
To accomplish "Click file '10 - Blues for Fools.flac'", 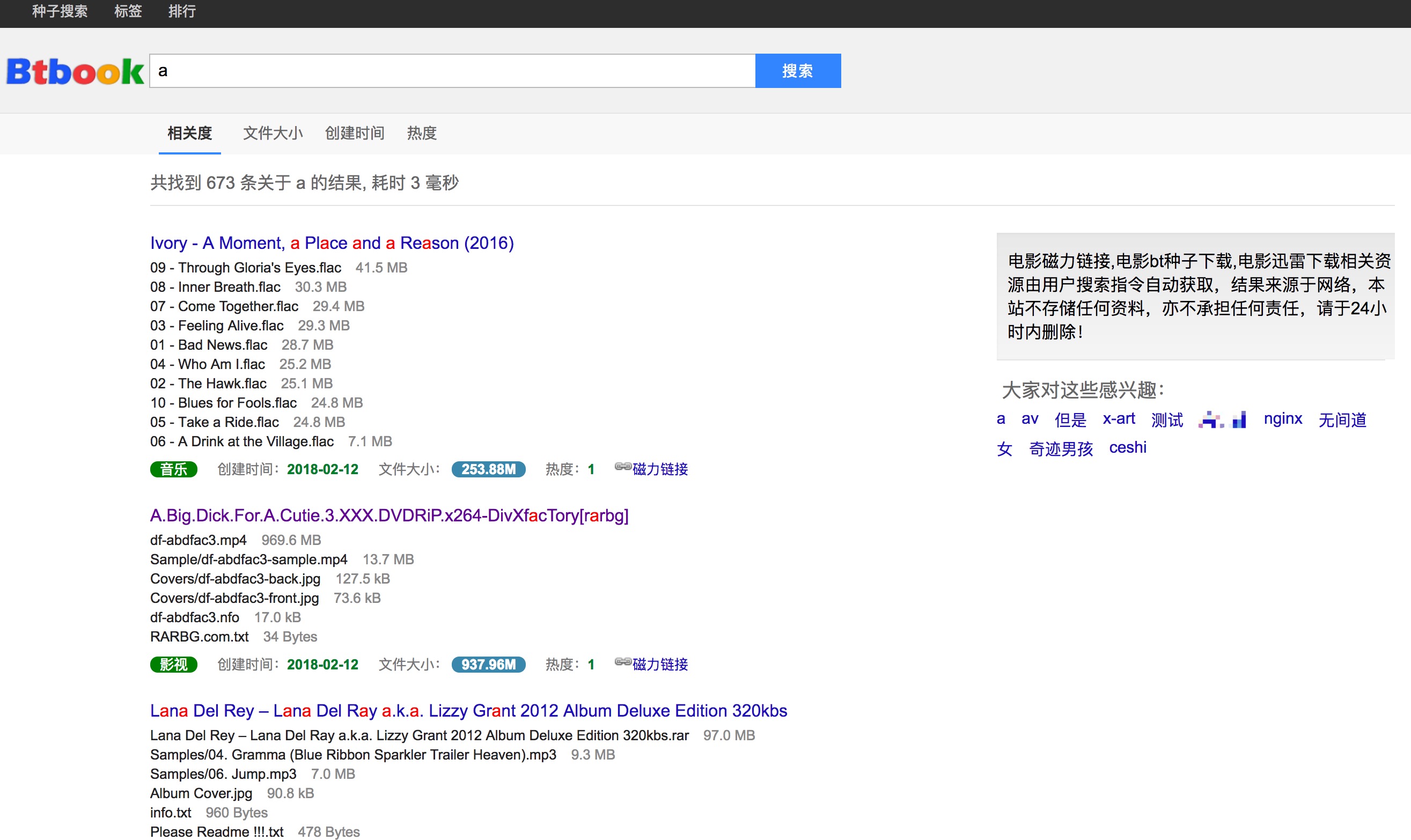I will coord(224,402).
